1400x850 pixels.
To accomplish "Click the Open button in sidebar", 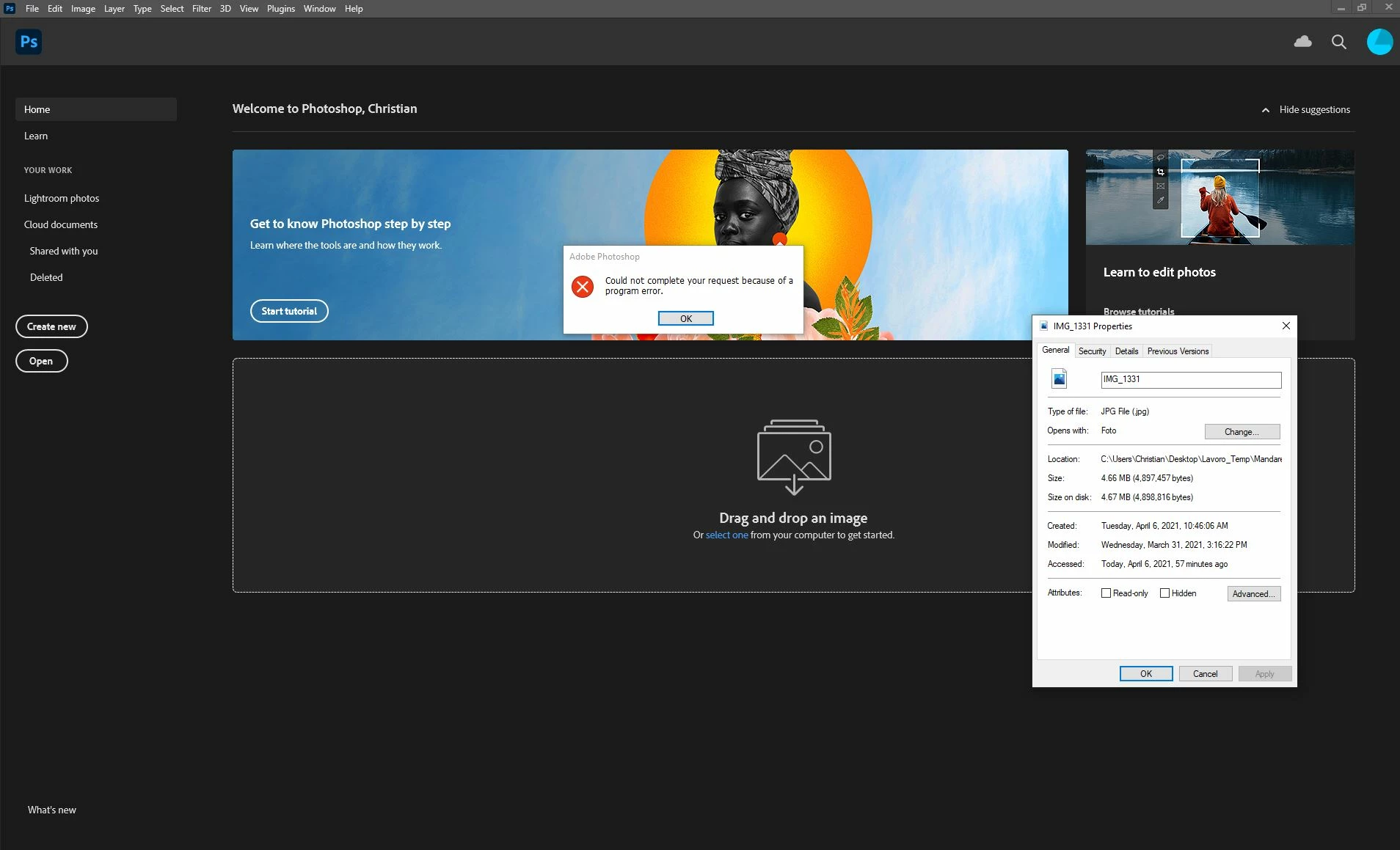I will (41, 361).
